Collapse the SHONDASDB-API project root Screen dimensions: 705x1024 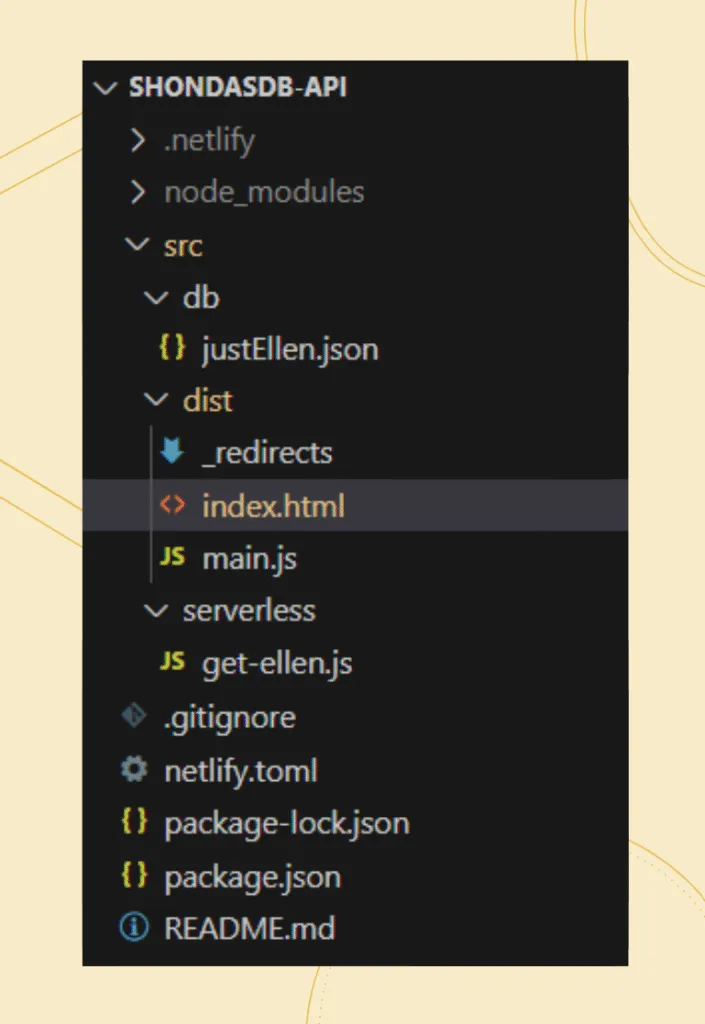point(107,88)
